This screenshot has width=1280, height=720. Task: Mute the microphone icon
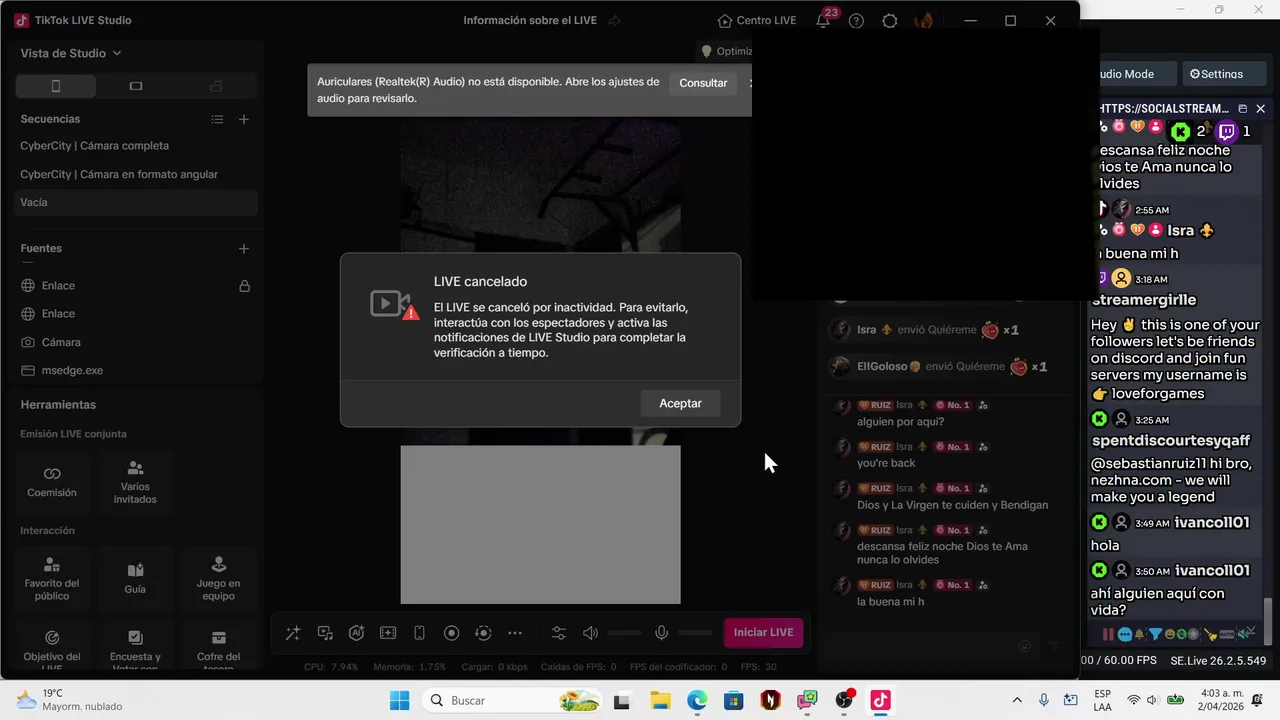click(x=661, y=633)
